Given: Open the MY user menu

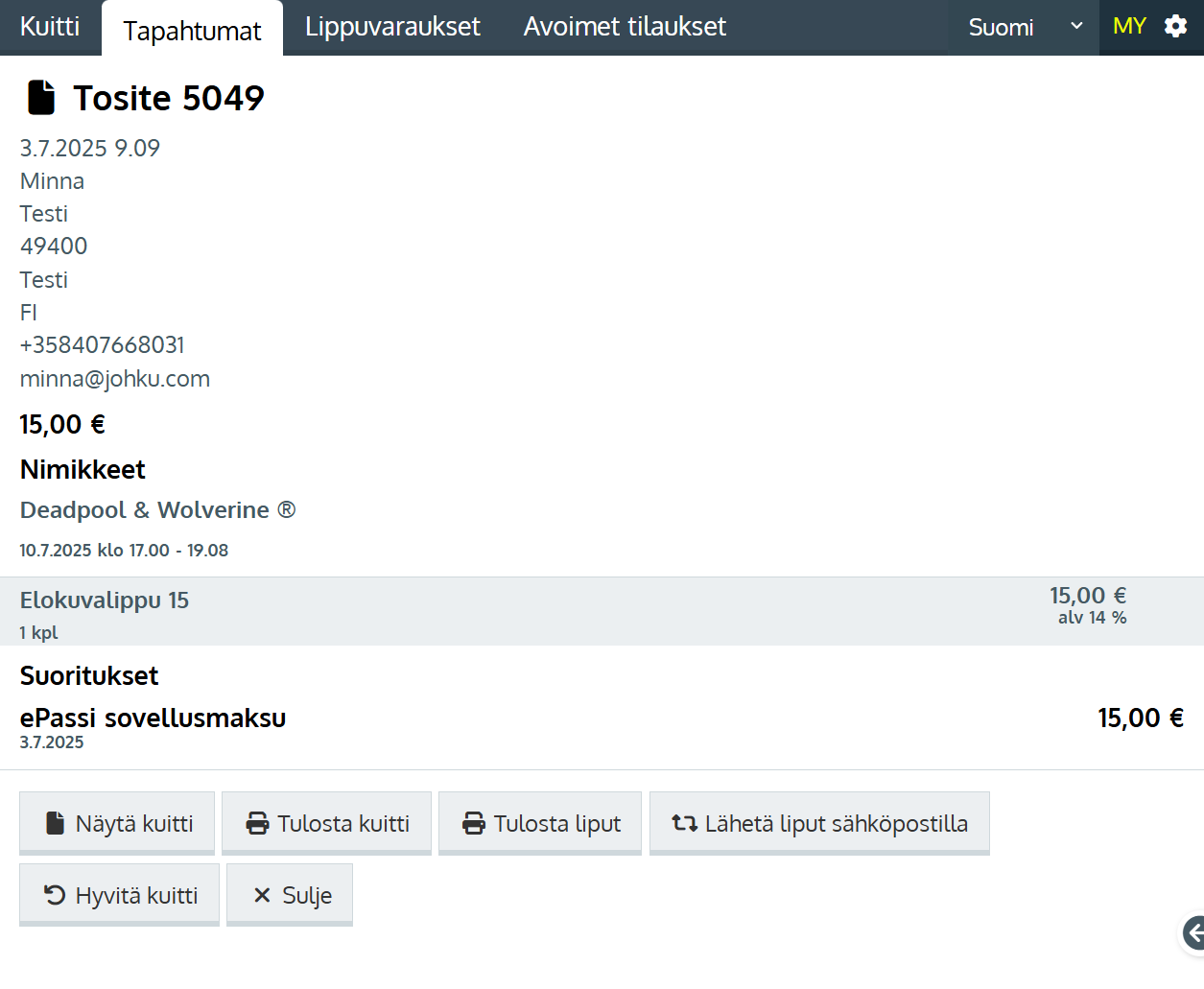Looking at the screenshot, I should 1129,26.
